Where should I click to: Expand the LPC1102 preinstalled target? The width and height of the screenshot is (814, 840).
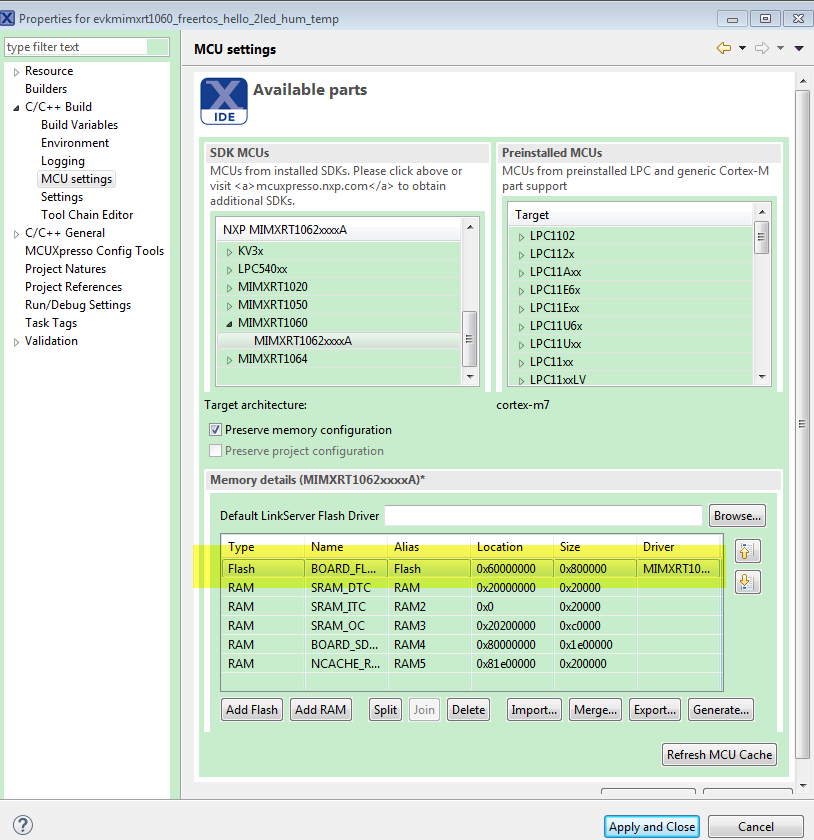521,237
